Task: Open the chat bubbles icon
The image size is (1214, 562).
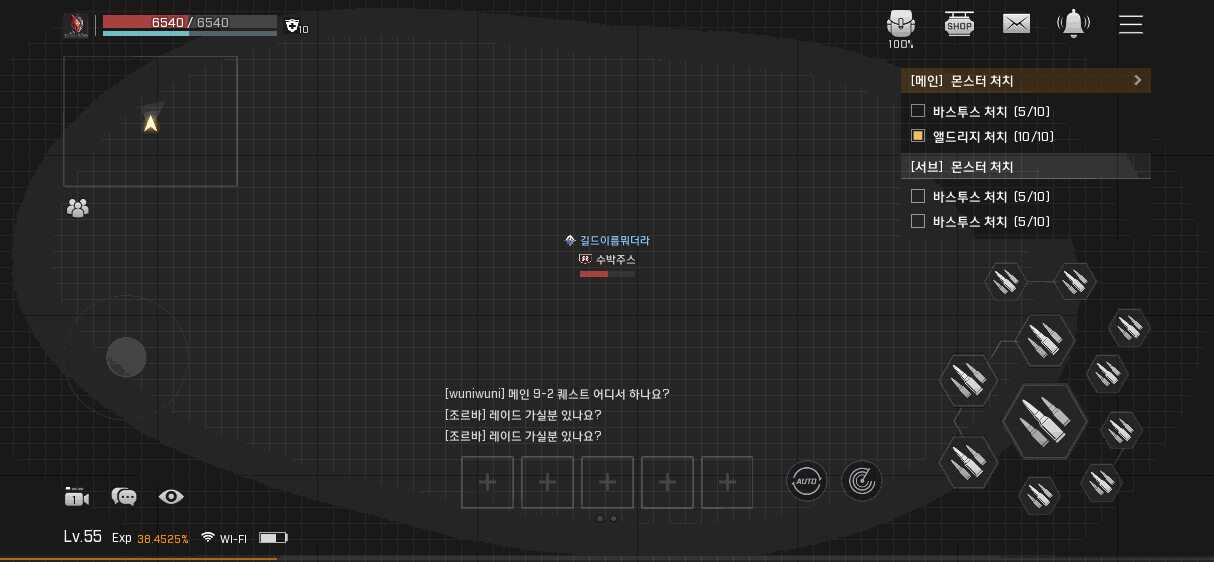Action: (124, 497)
